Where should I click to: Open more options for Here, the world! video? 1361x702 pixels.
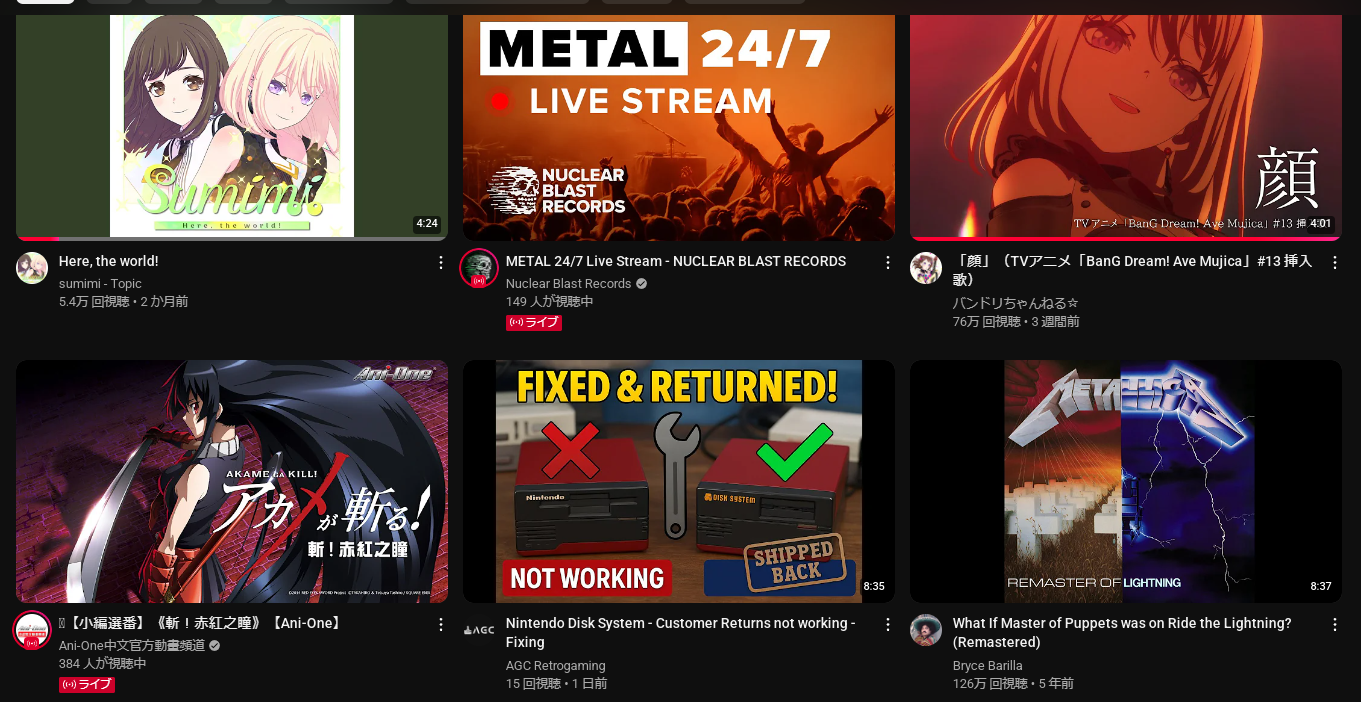coord(441,262)
